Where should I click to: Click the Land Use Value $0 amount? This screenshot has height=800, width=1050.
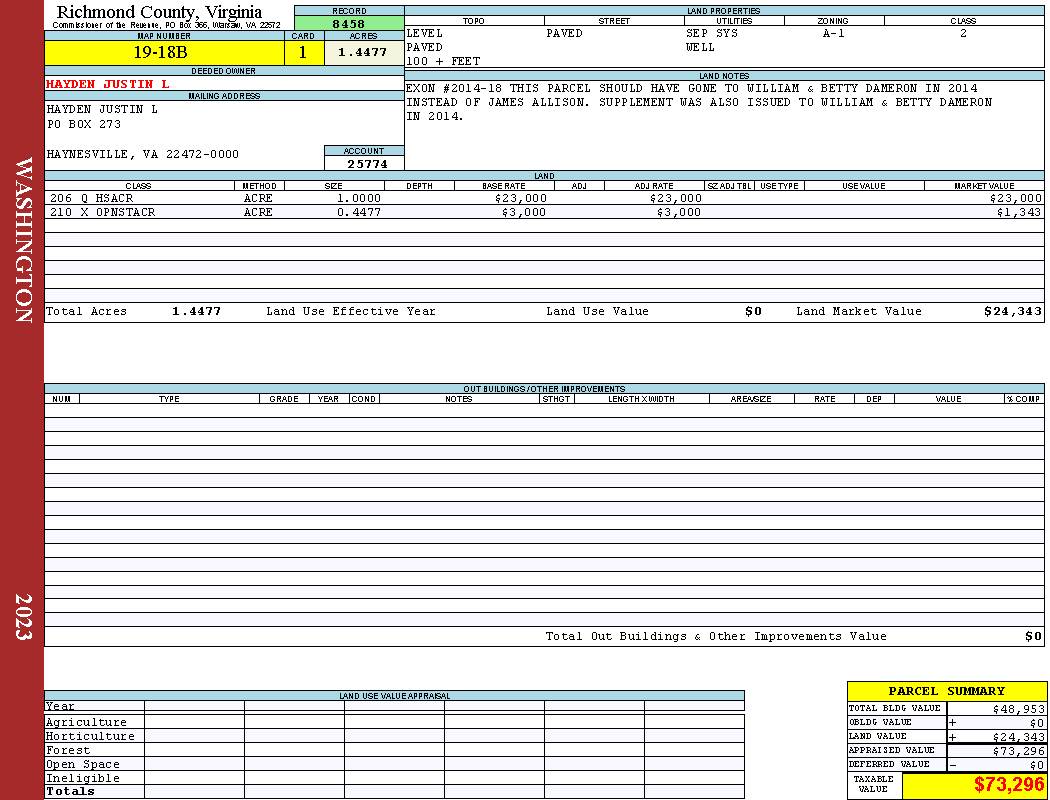tap(753, 311)
